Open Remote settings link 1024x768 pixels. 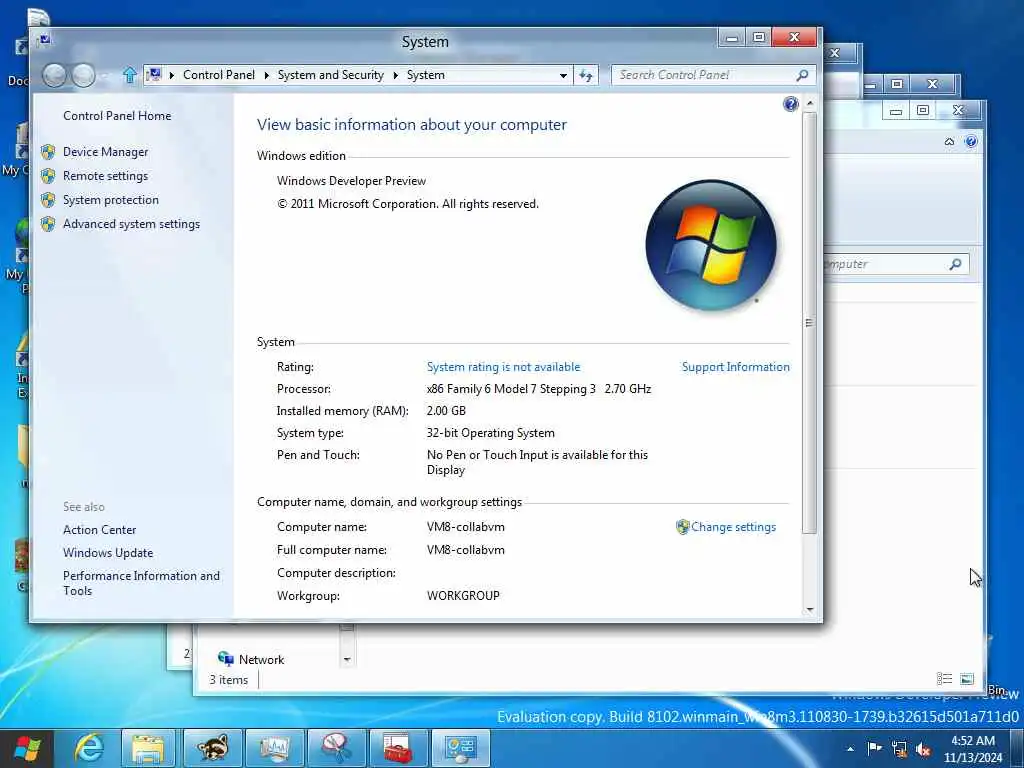105,176
